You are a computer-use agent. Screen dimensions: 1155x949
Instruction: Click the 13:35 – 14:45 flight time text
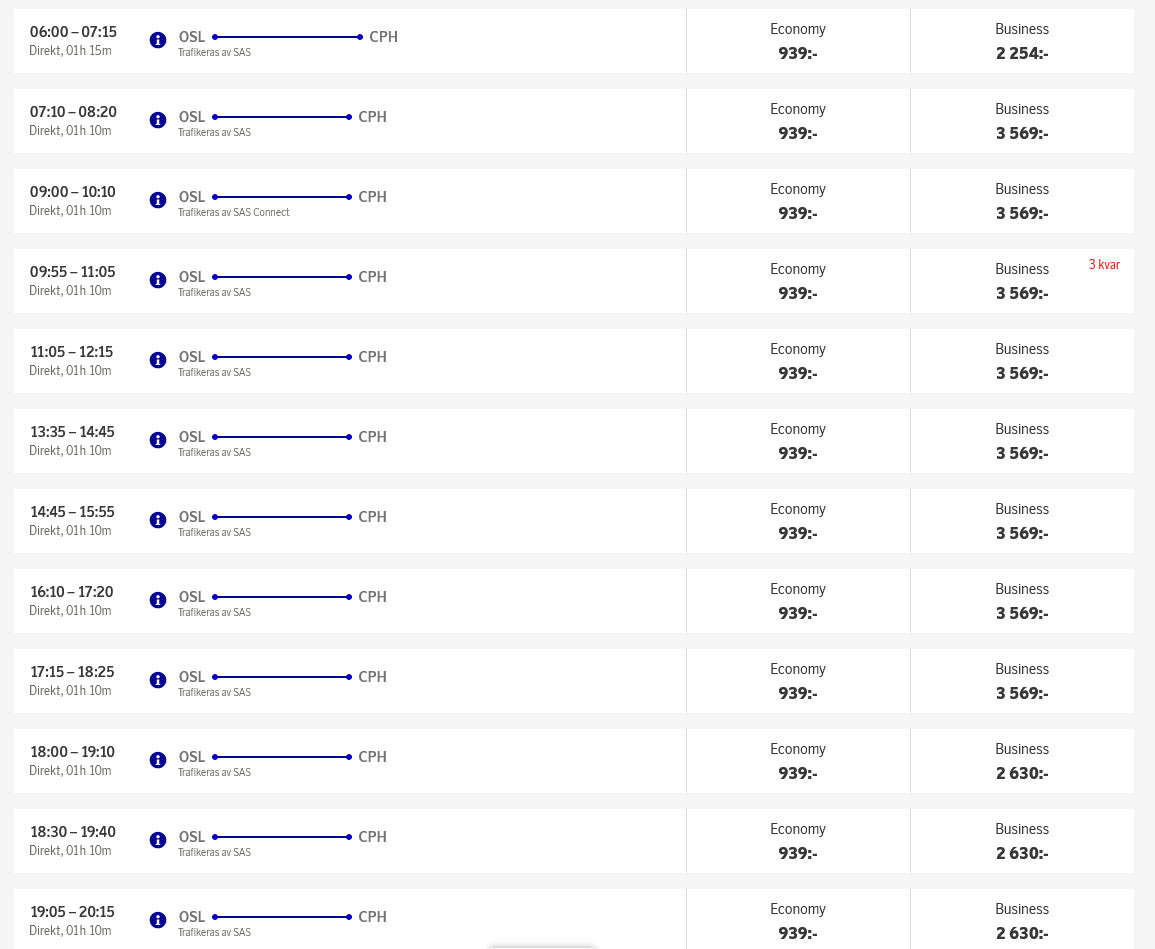[x=72, y=432]
